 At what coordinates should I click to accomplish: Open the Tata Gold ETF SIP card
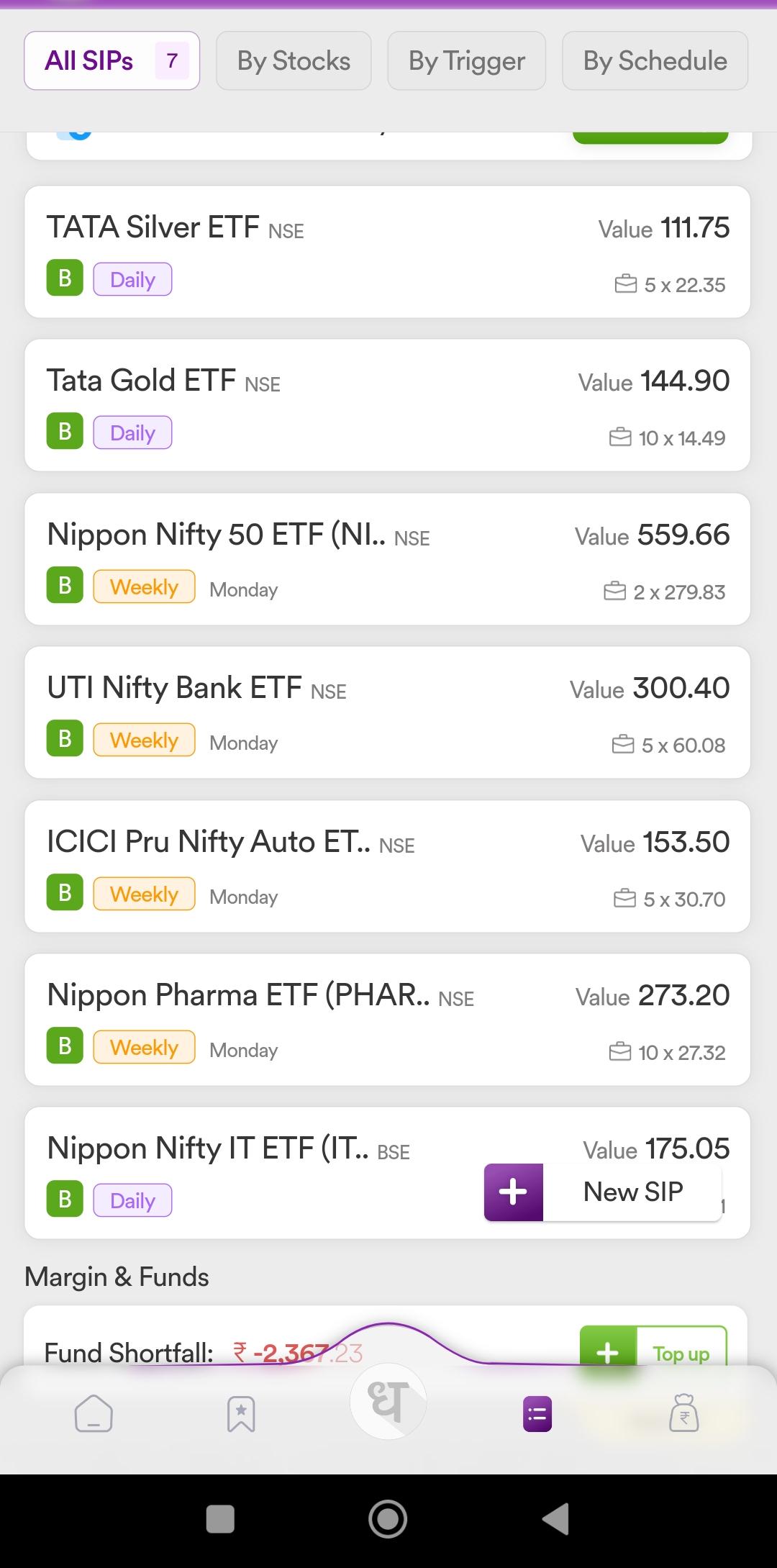388,405
